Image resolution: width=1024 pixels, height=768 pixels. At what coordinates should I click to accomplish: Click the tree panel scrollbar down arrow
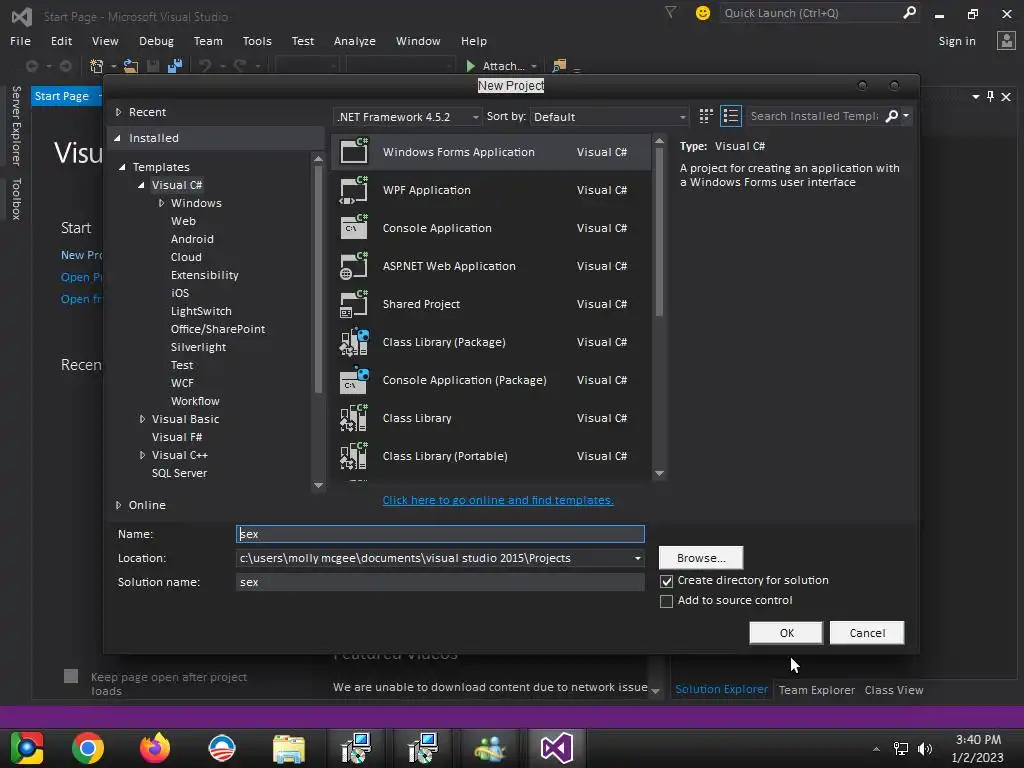318,485
